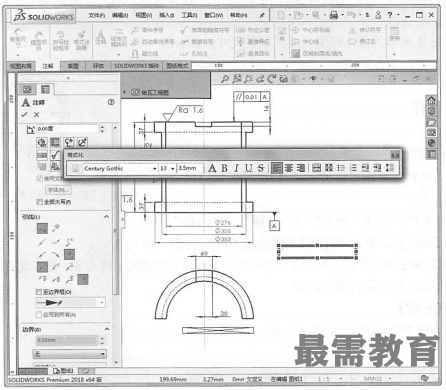446x390 pixels.
Task: Click the 形位公差 geometric tolerance tool
Action: [253, 30]
